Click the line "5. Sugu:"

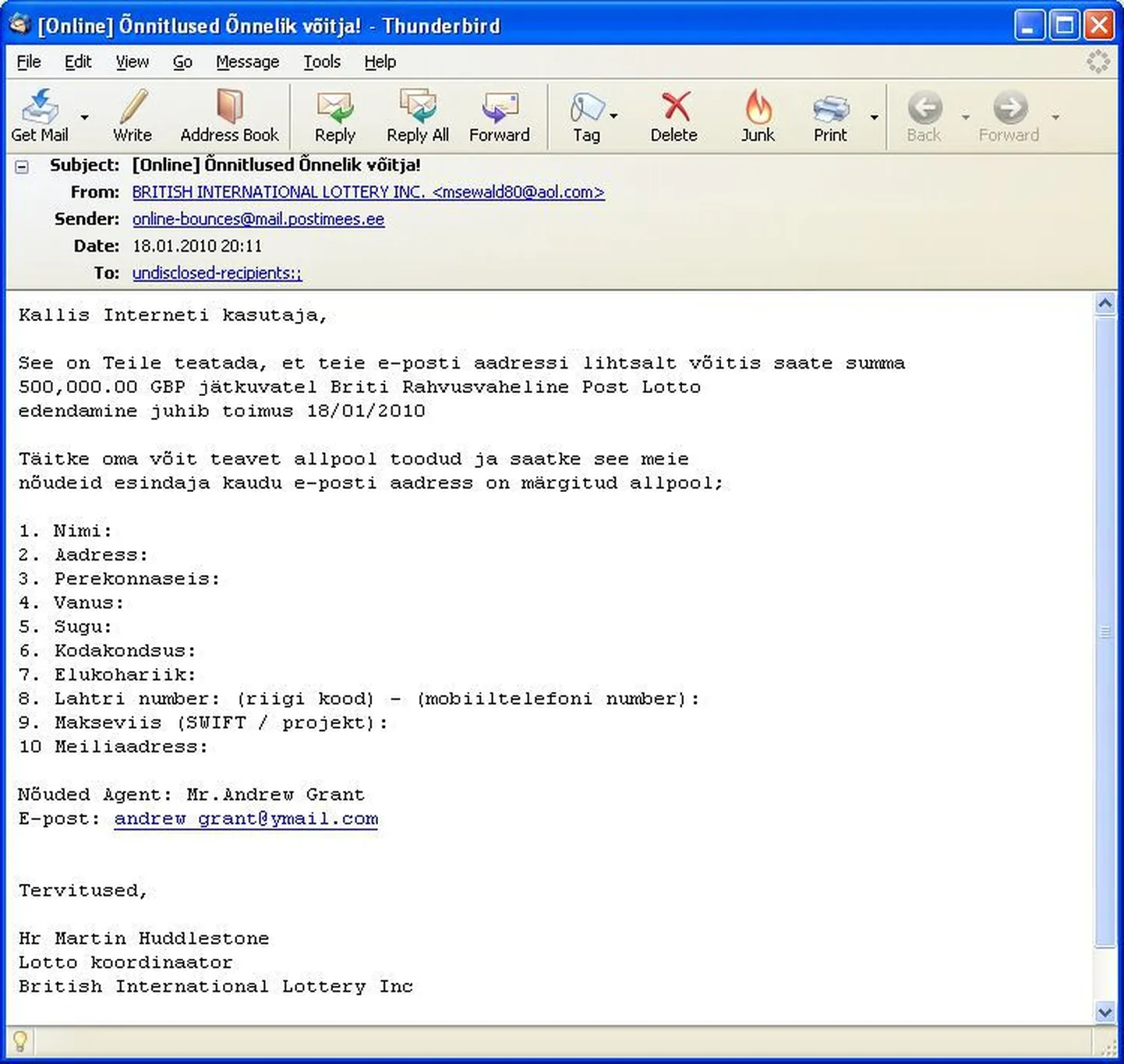65,627
